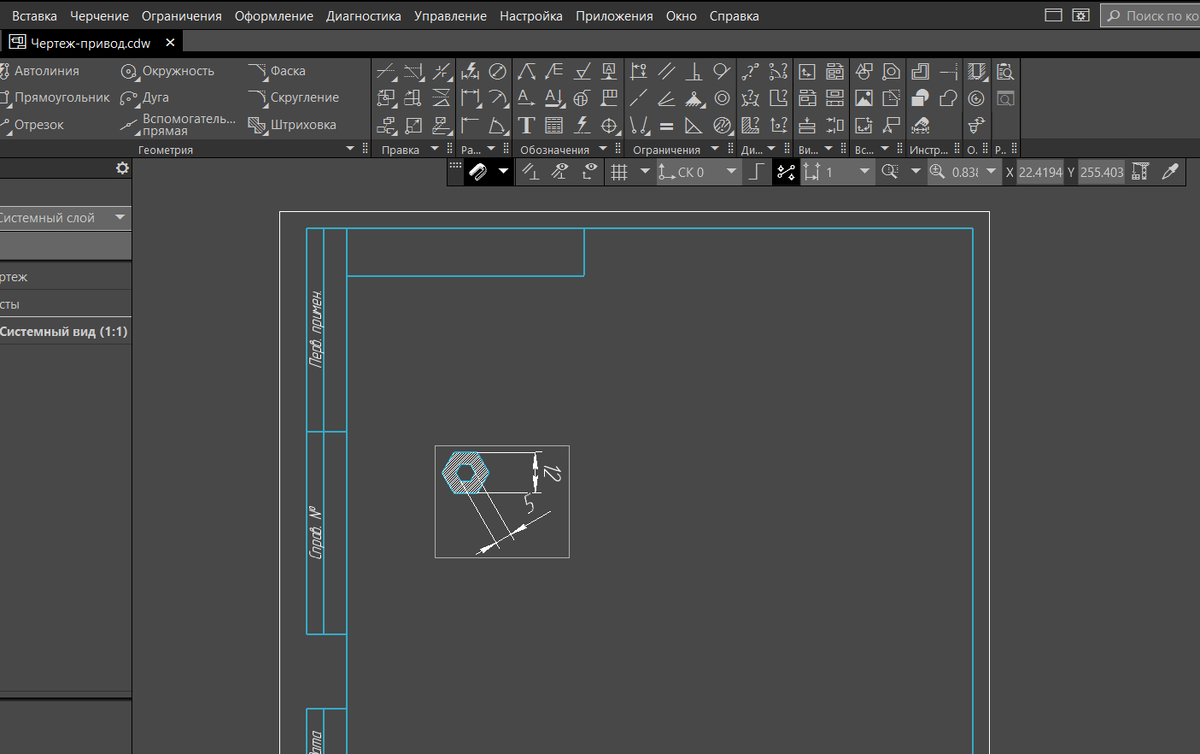This screenshot has width=1200, height=754.
Task: Click the X coordinate field 22.4194
Action: (1040, 172)
